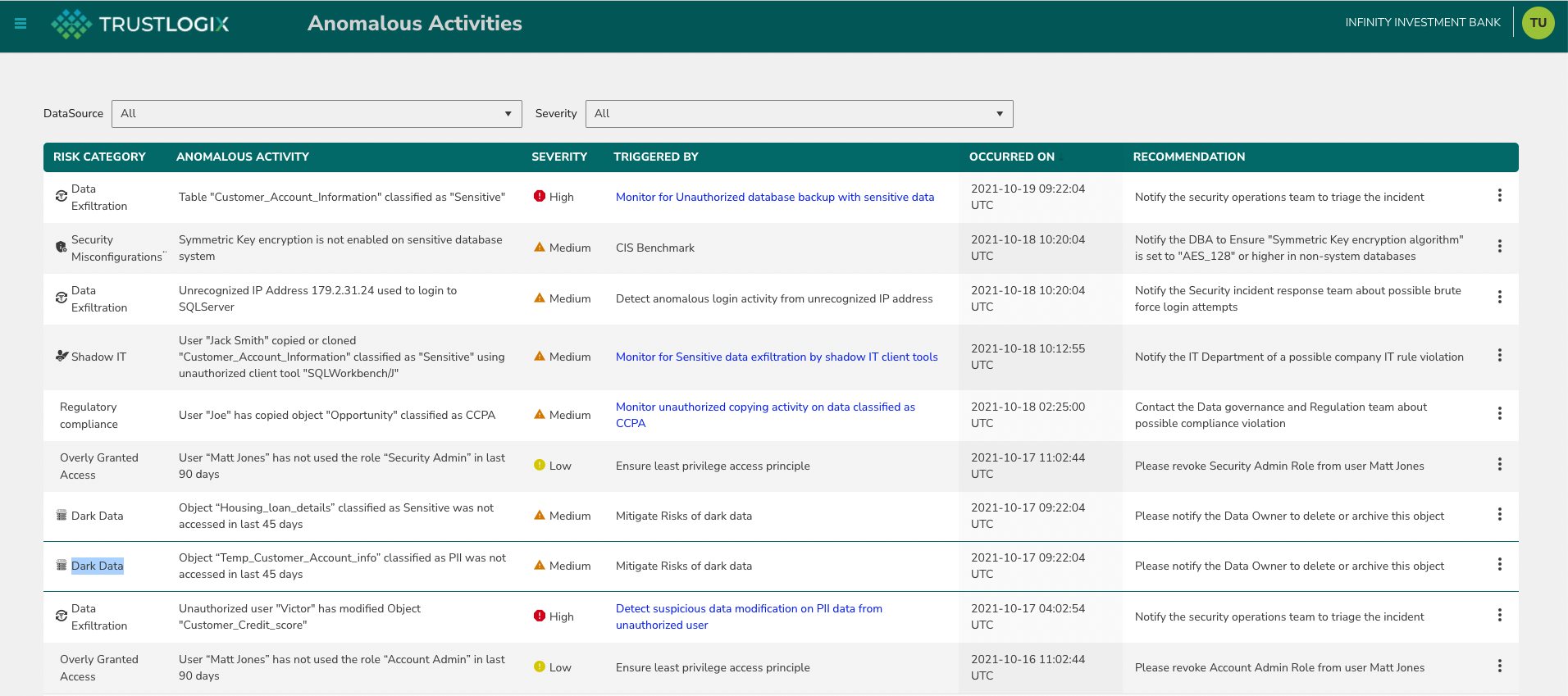The image size is (1568, 696).
Task: Select the highlighted Dark Data row
Action: tap(781, 566)
